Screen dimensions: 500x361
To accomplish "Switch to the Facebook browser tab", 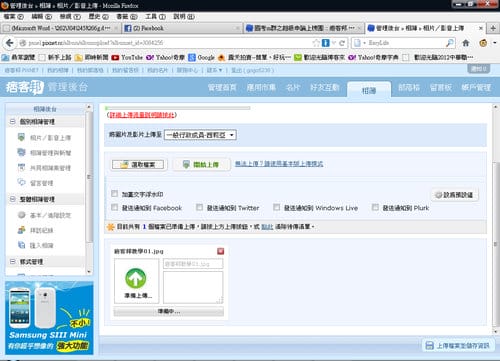I will 182,28.
